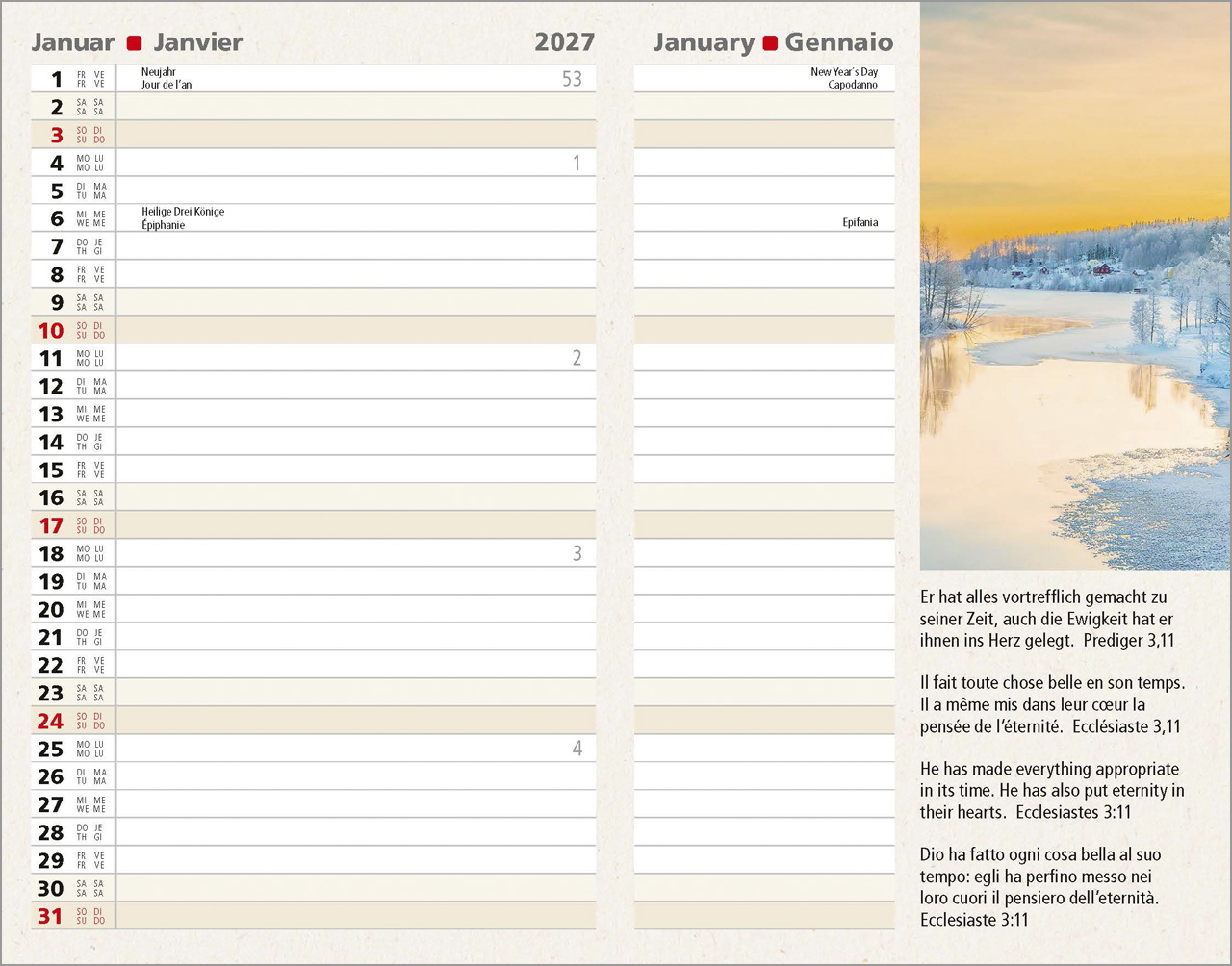The height and width of the screenshot is (966, 1232).
Task: Select week number 53
Action: [x=572, y=79]
